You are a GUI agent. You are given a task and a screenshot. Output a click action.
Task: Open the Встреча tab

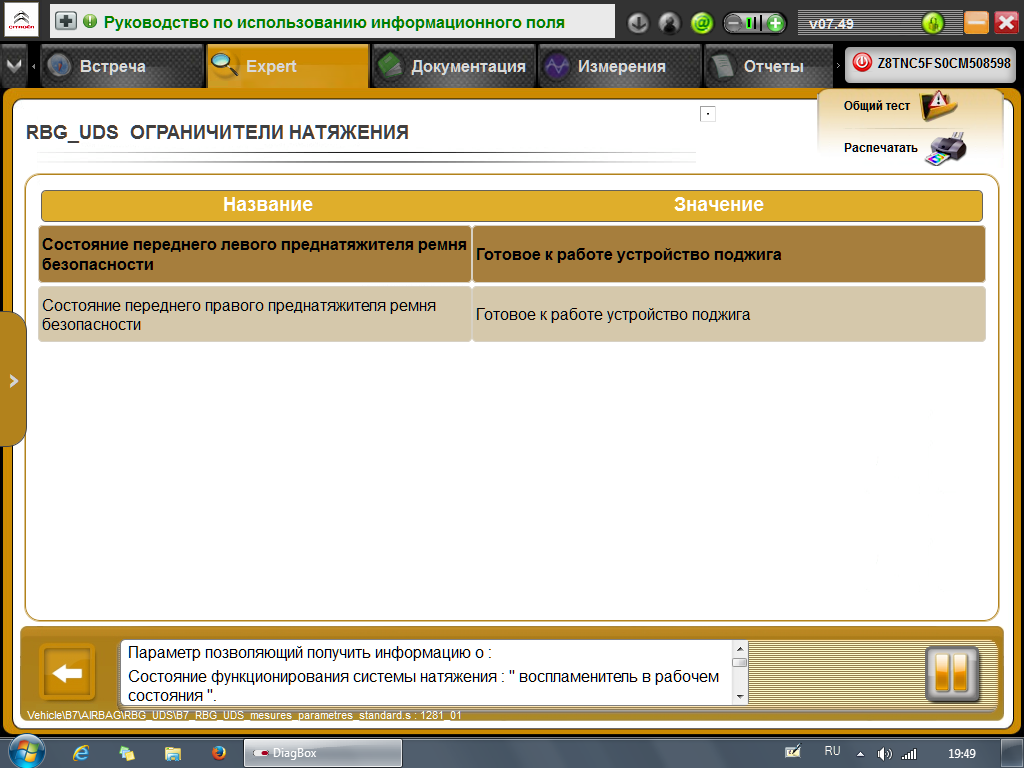(x=122, y=66)
